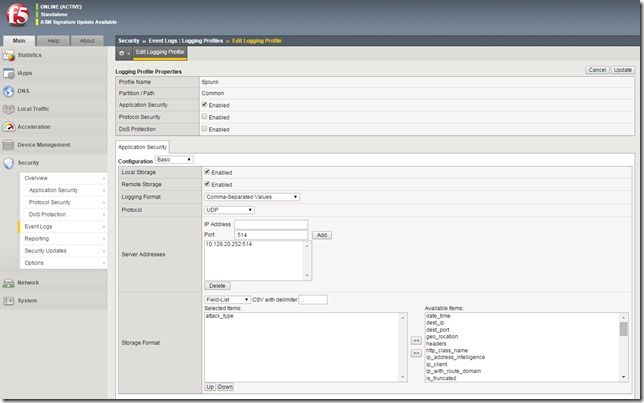644x403 pixels.
Task: Open the Acceleration gauge icon
Action: tap(9, 127)
